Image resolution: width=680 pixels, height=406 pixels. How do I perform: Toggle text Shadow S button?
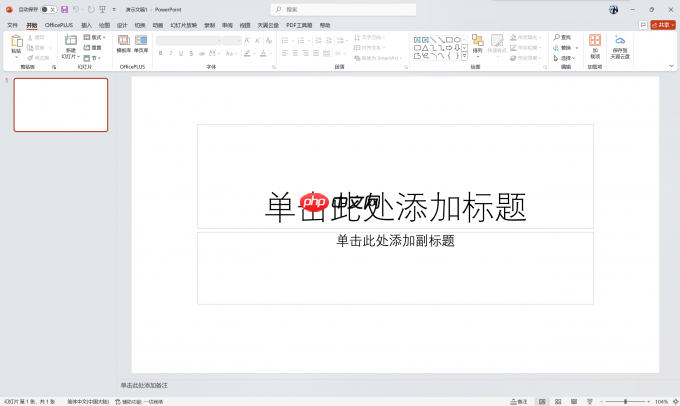[x=191, y=53]
